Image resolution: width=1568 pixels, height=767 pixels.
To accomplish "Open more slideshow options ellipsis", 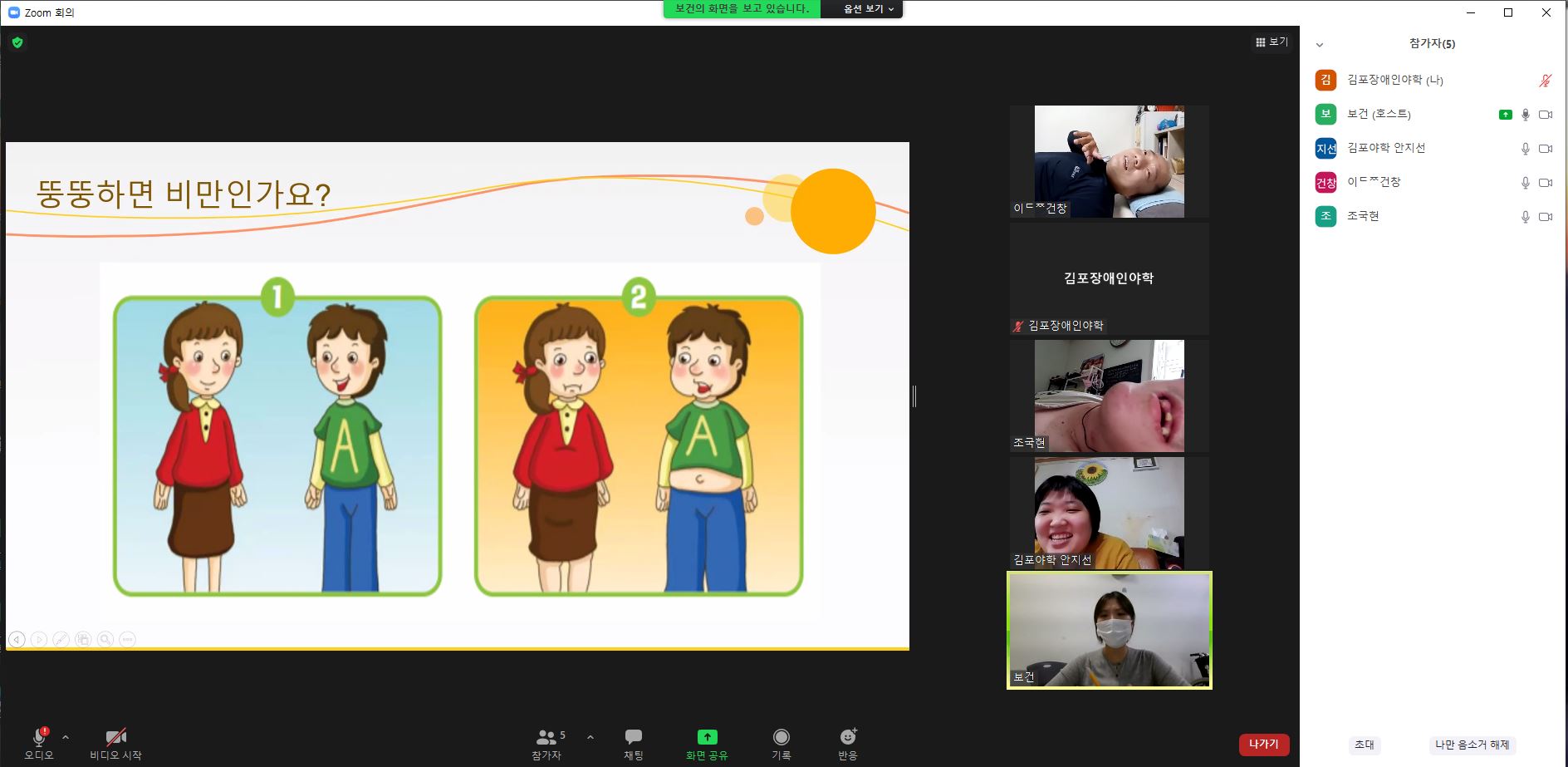I will click(x=127, y=639).
